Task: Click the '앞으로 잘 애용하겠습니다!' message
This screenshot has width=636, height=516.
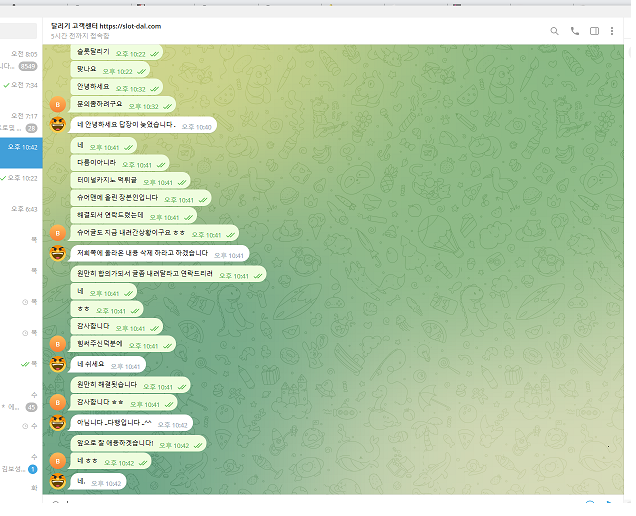Action: point(138,444)
